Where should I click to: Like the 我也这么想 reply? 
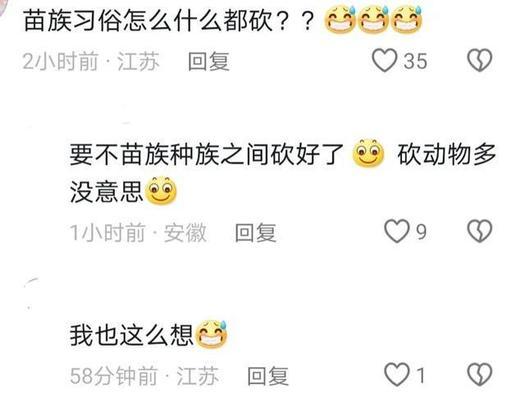[397, 375]
